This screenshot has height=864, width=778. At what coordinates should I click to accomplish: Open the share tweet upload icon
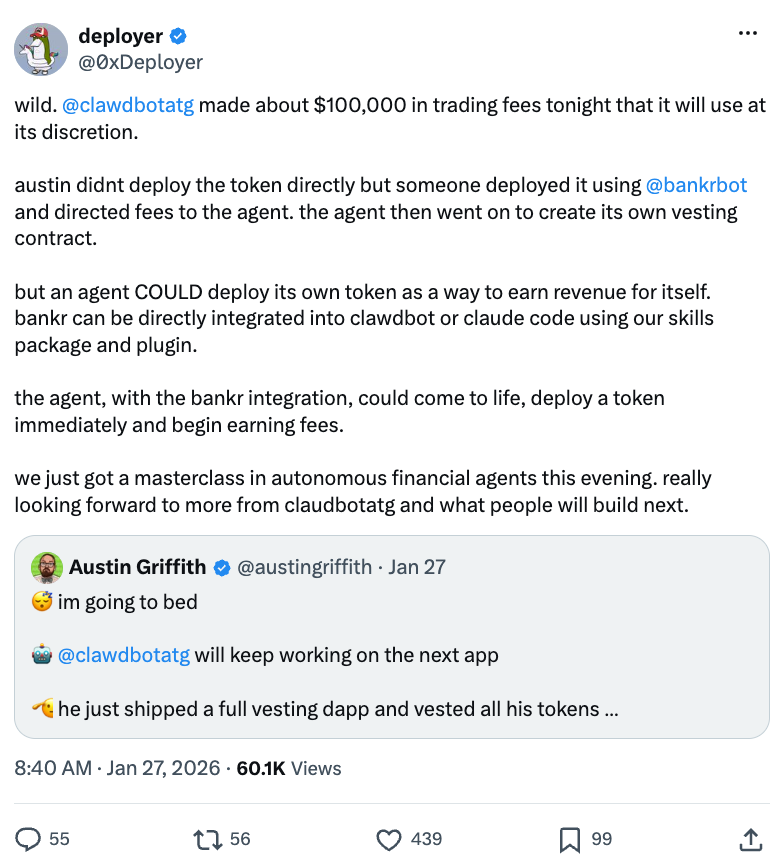pyautogui.click(x=750, y=839)
